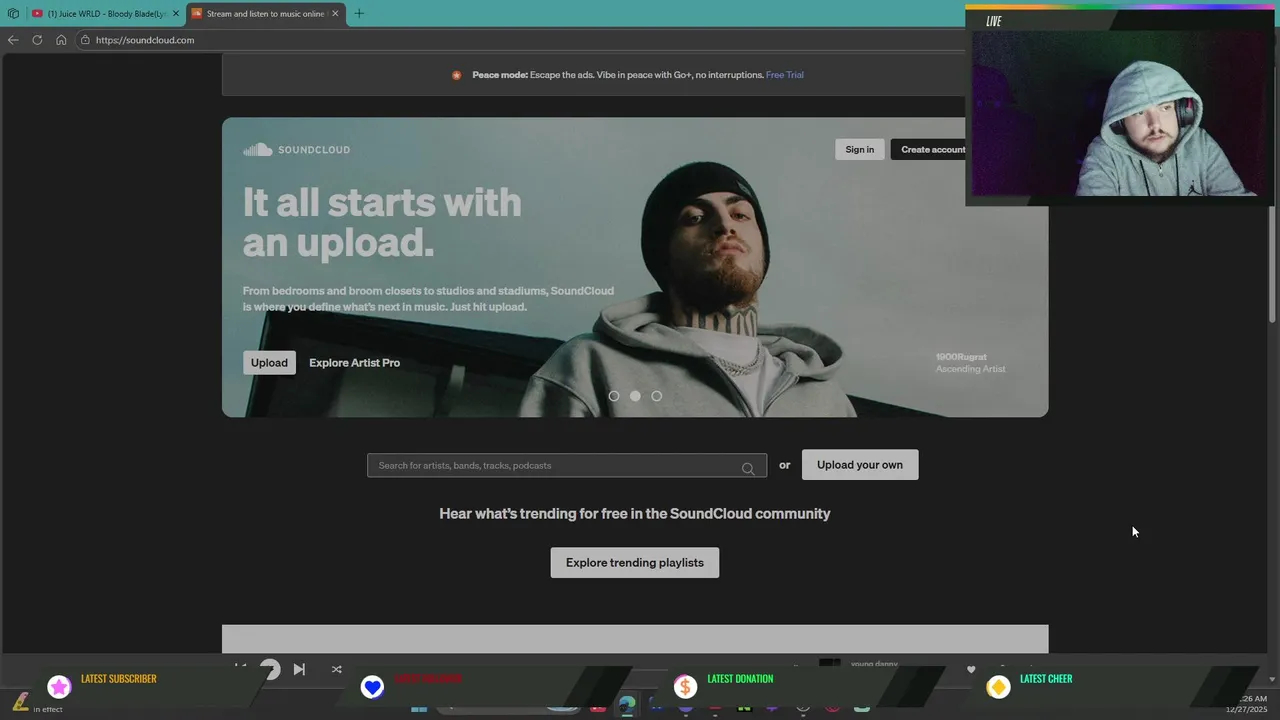
Task: Focus the soundcloud.com address bar
Action: click(x=520, y=40)
